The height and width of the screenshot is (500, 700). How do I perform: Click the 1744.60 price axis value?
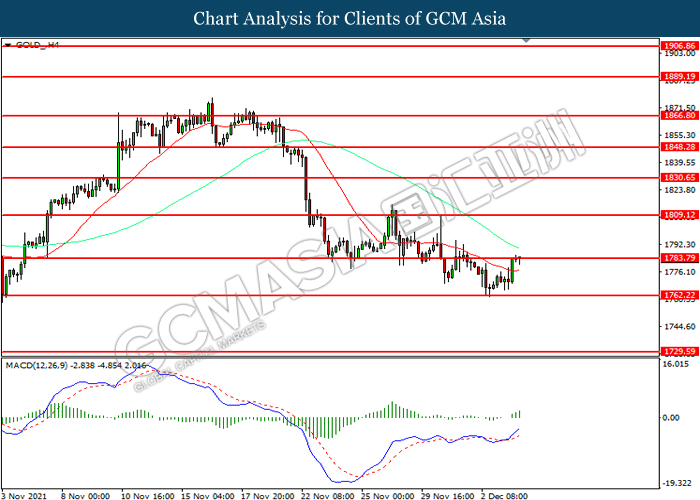pos(679,327)
